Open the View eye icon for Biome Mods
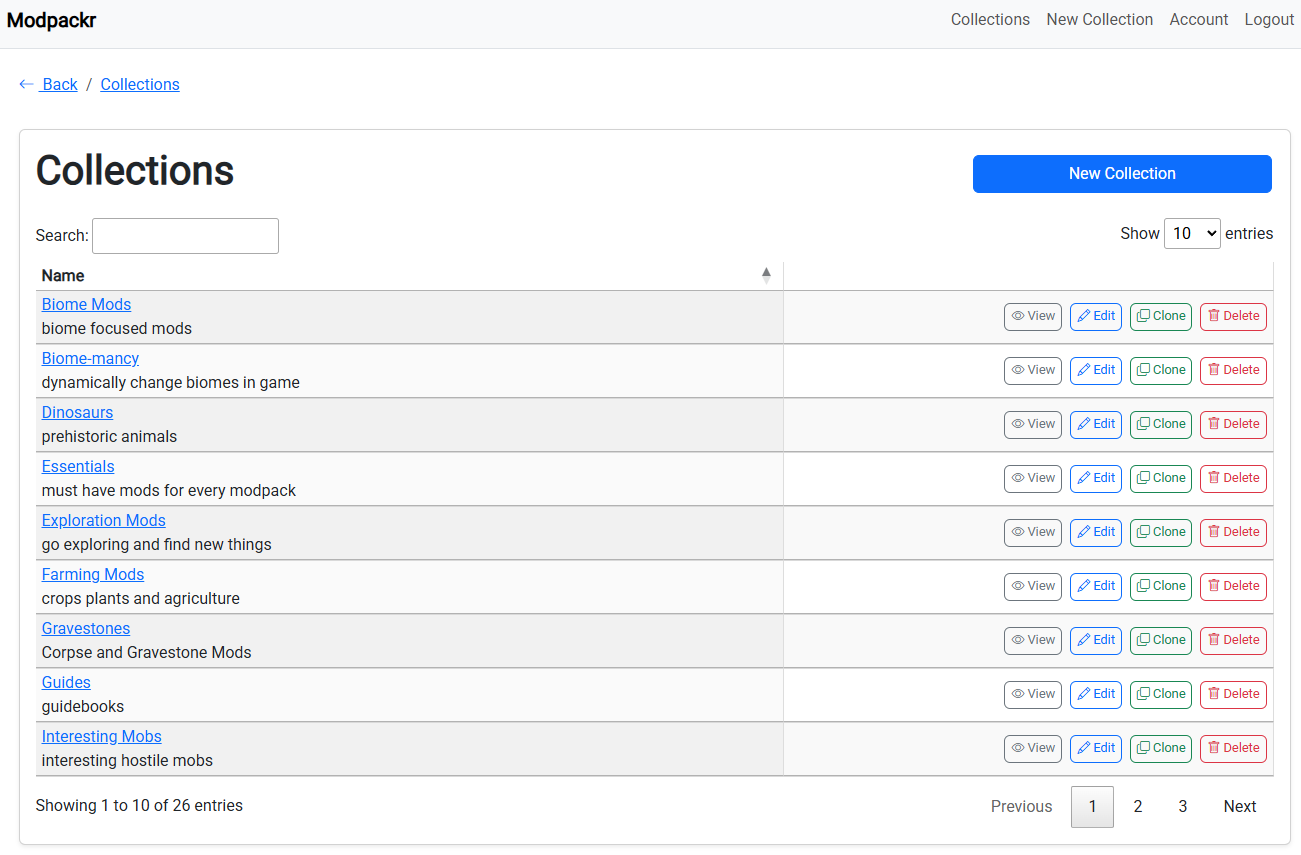Screen dimensions: 1301x855 [1017, 316]
